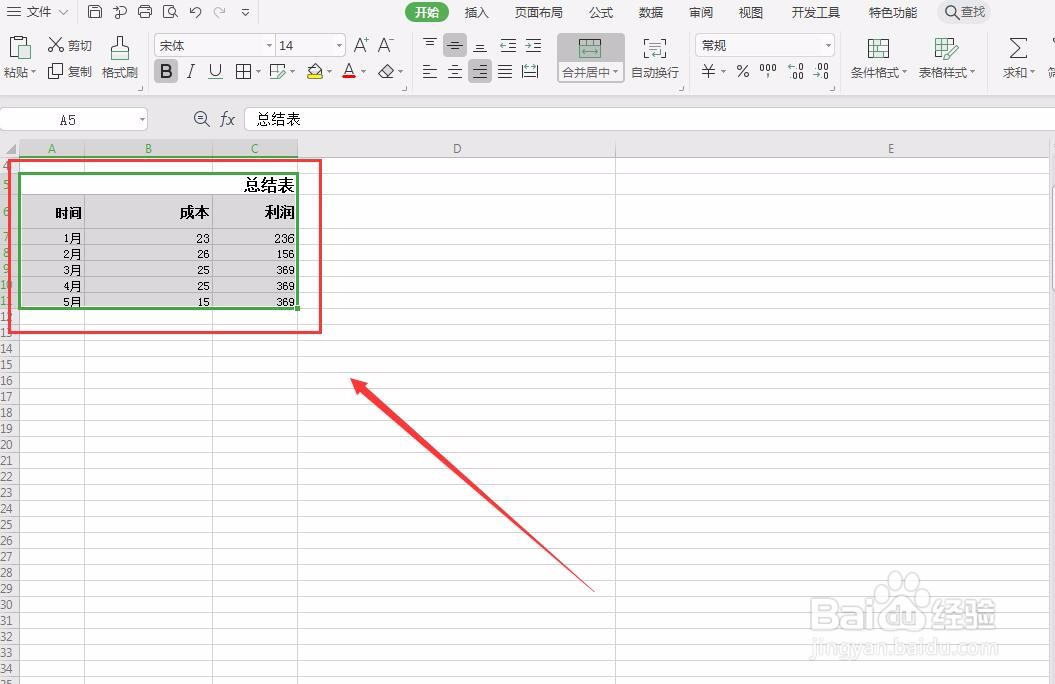
Task: Cut selection with 剪切
Action: 69,45
